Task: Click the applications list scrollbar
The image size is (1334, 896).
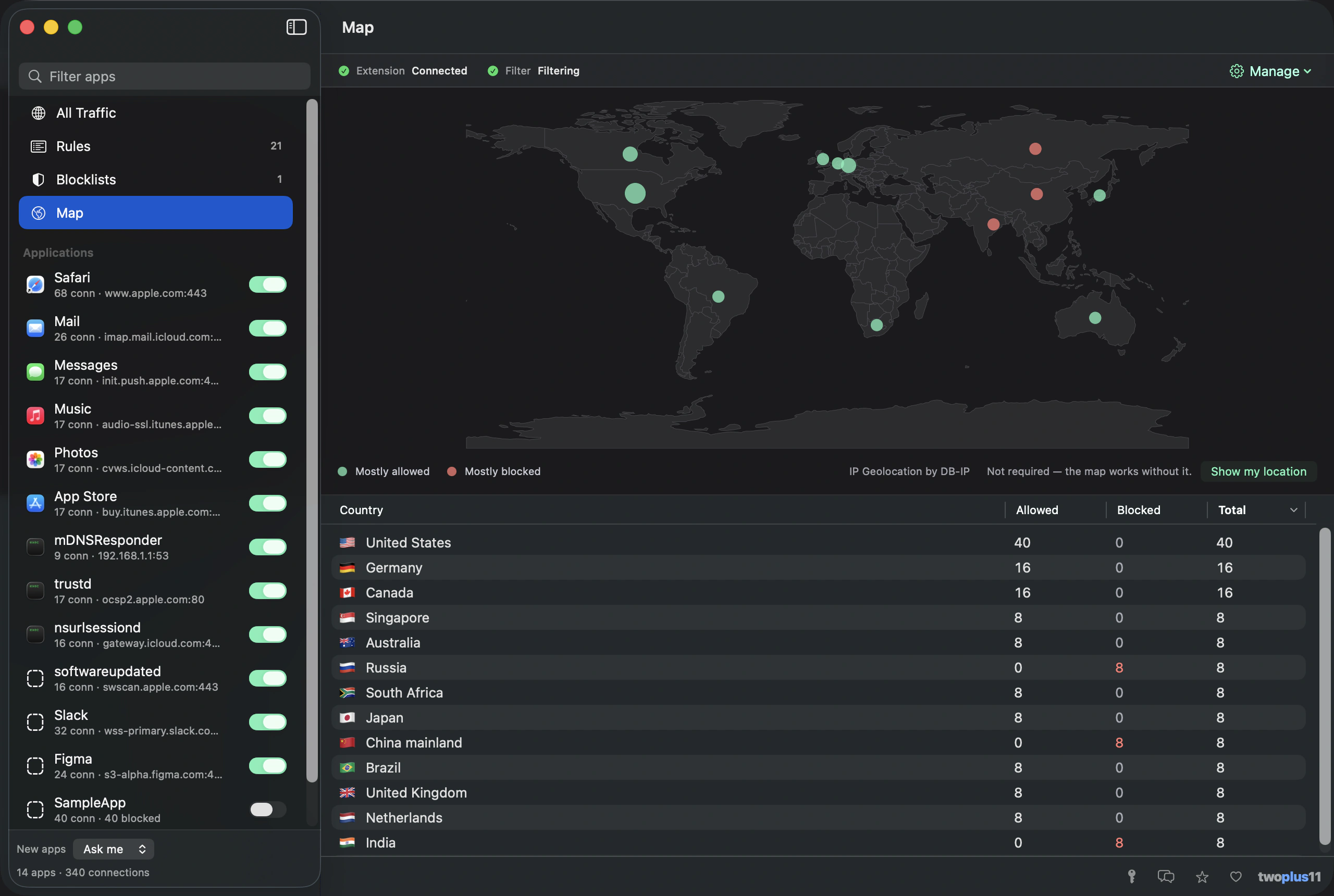Action: pyautogui.click(x=312, y=440)
